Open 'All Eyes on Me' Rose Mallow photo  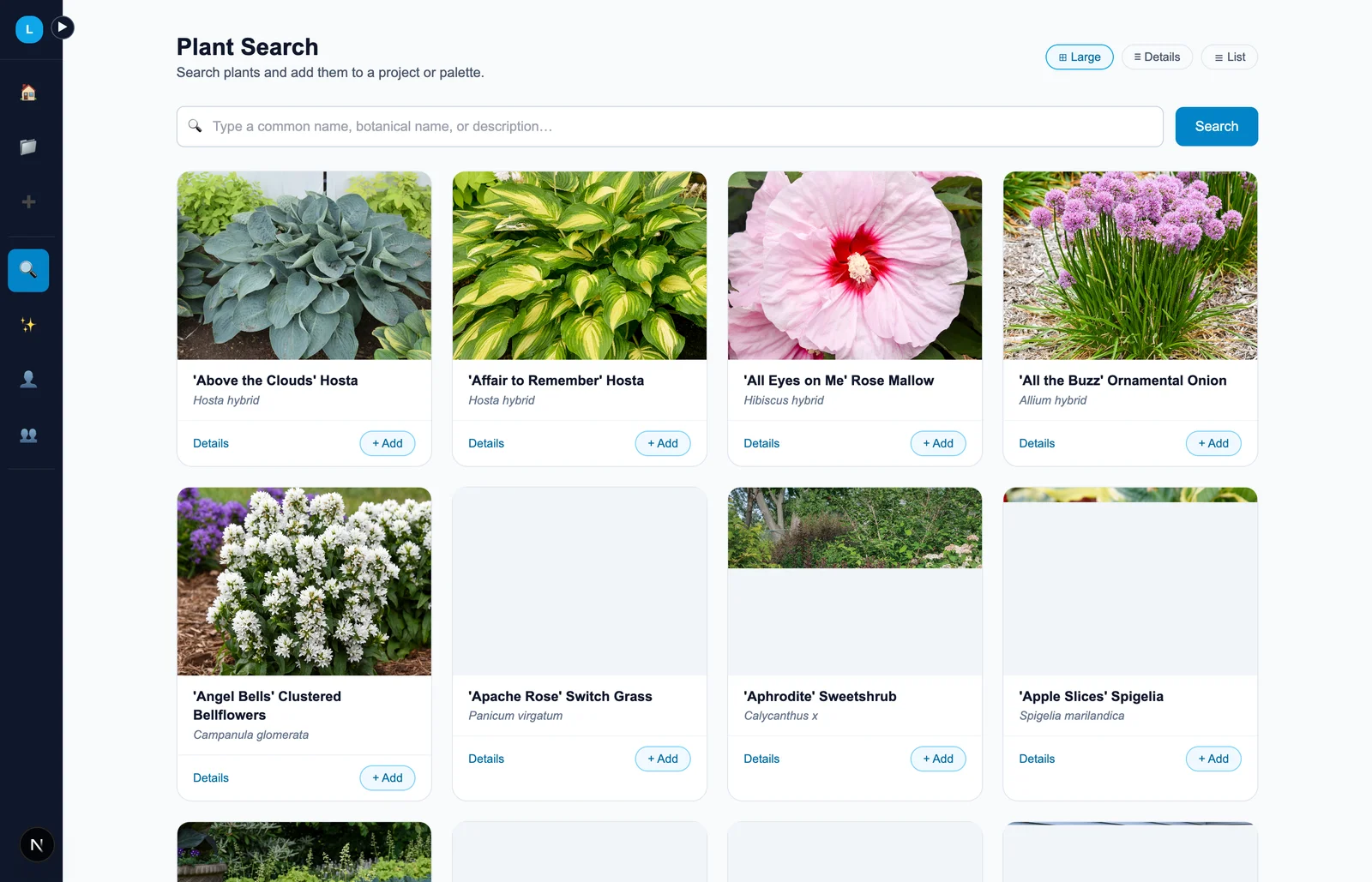pyautogui.click(x=855, y=266)
